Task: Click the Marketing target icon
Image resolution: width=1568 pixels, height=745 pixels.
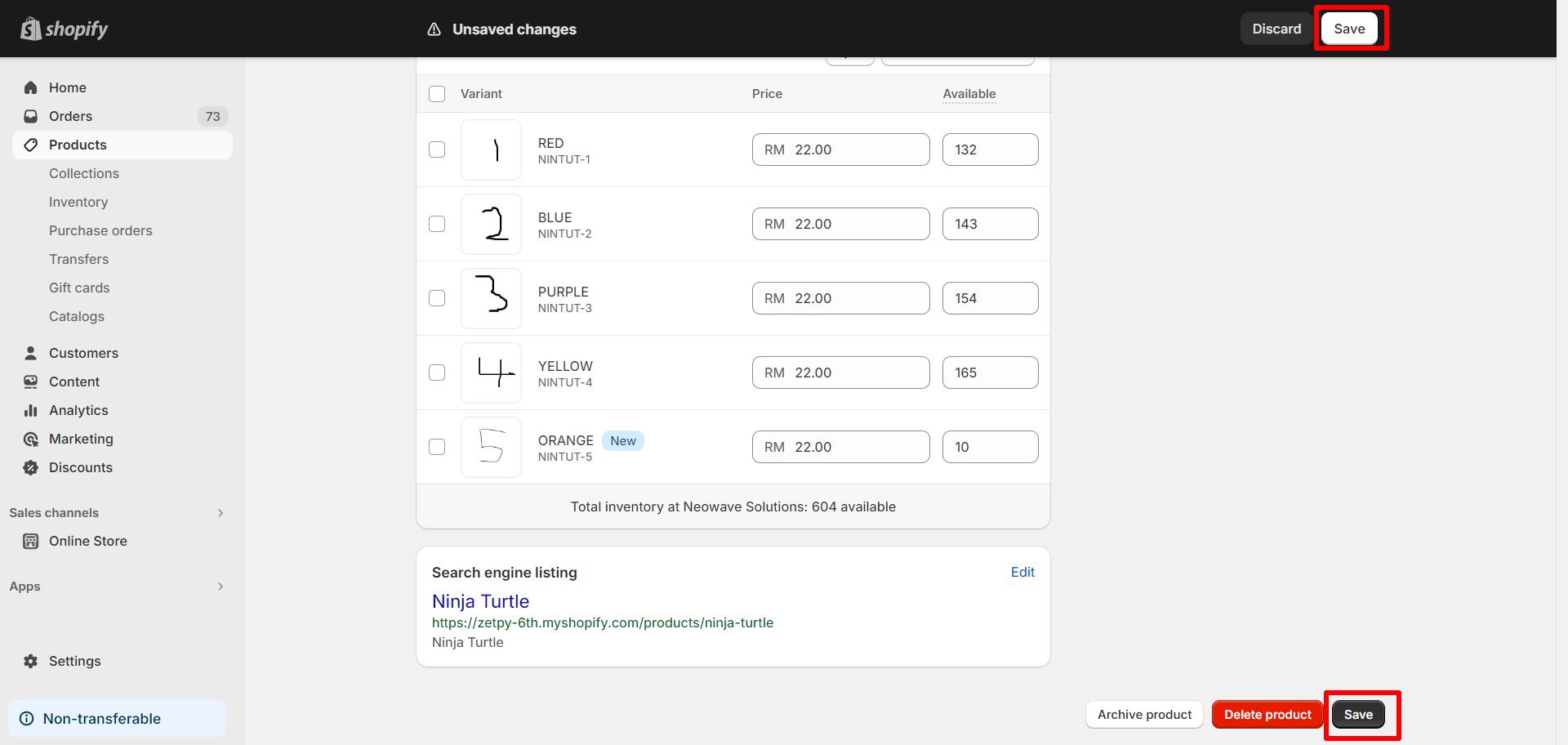Action: click(x=31, y=439)
